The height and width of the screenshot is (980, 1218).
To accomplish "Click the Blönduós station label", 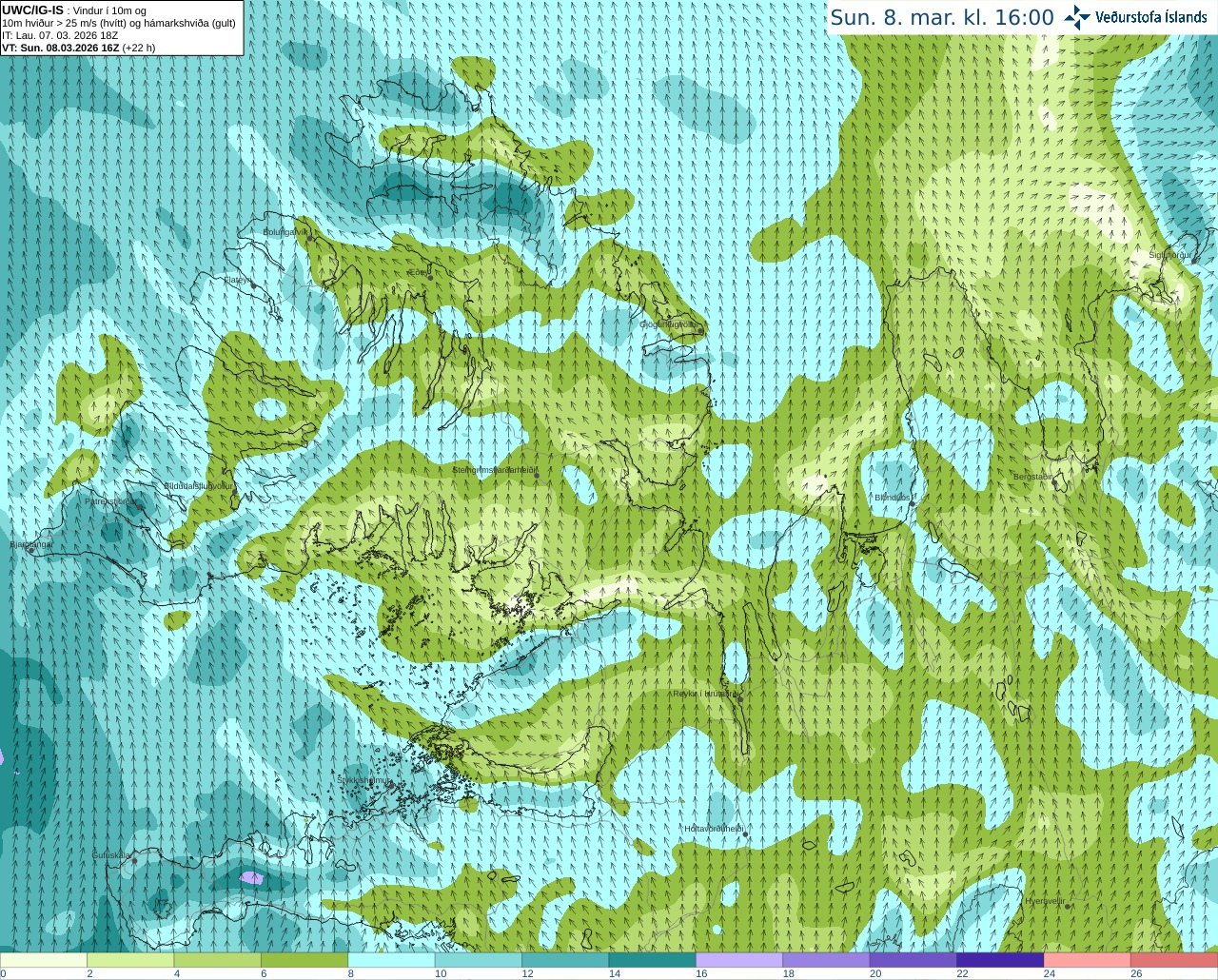I will pyautogui.click(x=893, y=498).
